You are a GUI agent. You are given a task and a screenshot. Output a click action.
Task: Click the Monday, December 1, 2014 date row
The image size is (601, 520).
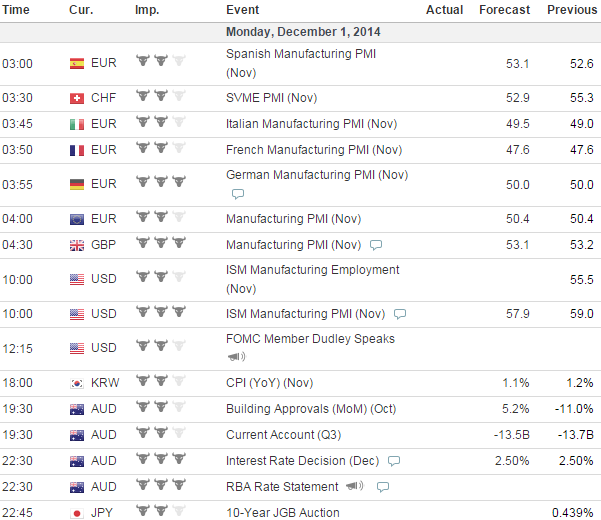coord(303,32)
